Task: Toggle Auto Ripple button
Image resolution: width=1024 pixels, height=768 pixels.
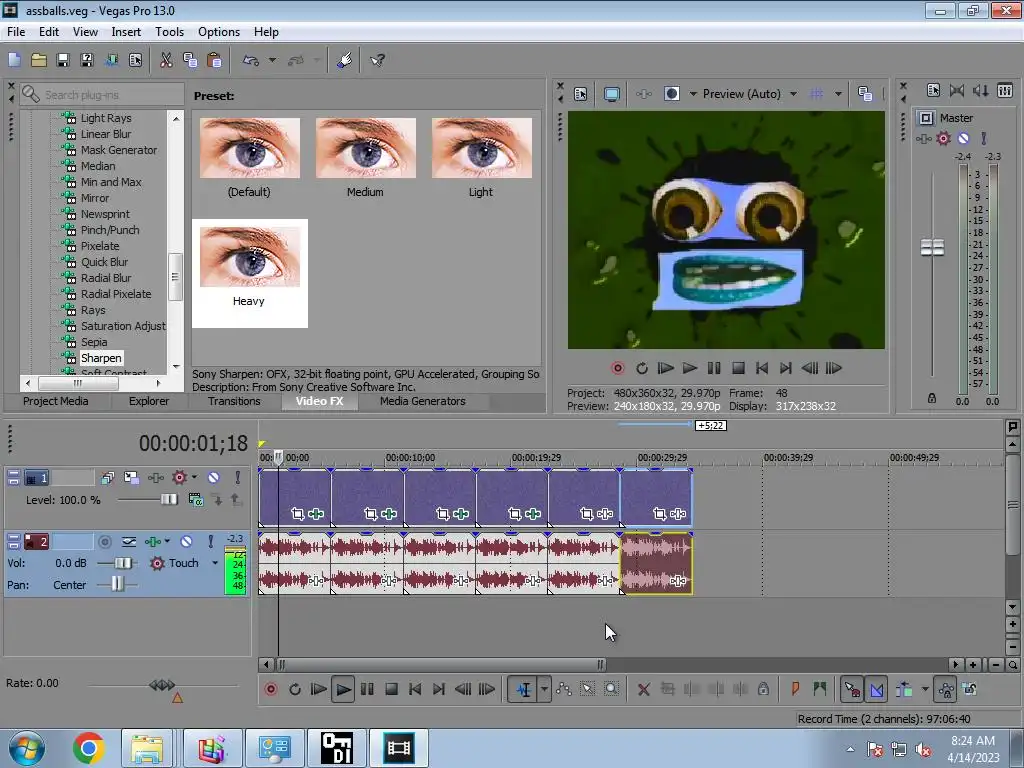Action: pyautogui.click(x=904, y=689)
